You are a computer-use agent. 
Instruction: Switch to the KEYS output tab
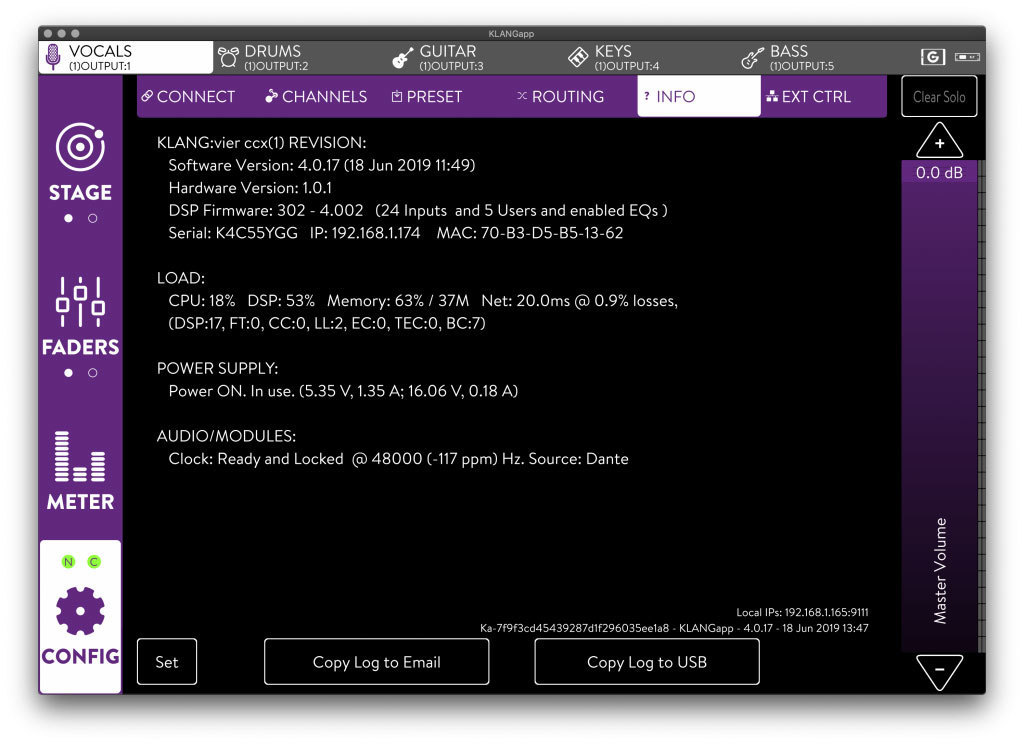(x=650, y=57)
